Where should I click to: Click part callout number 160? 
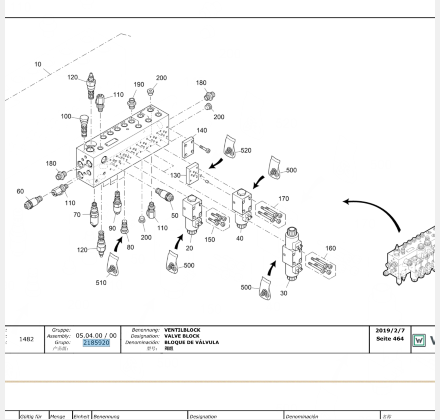330,248
